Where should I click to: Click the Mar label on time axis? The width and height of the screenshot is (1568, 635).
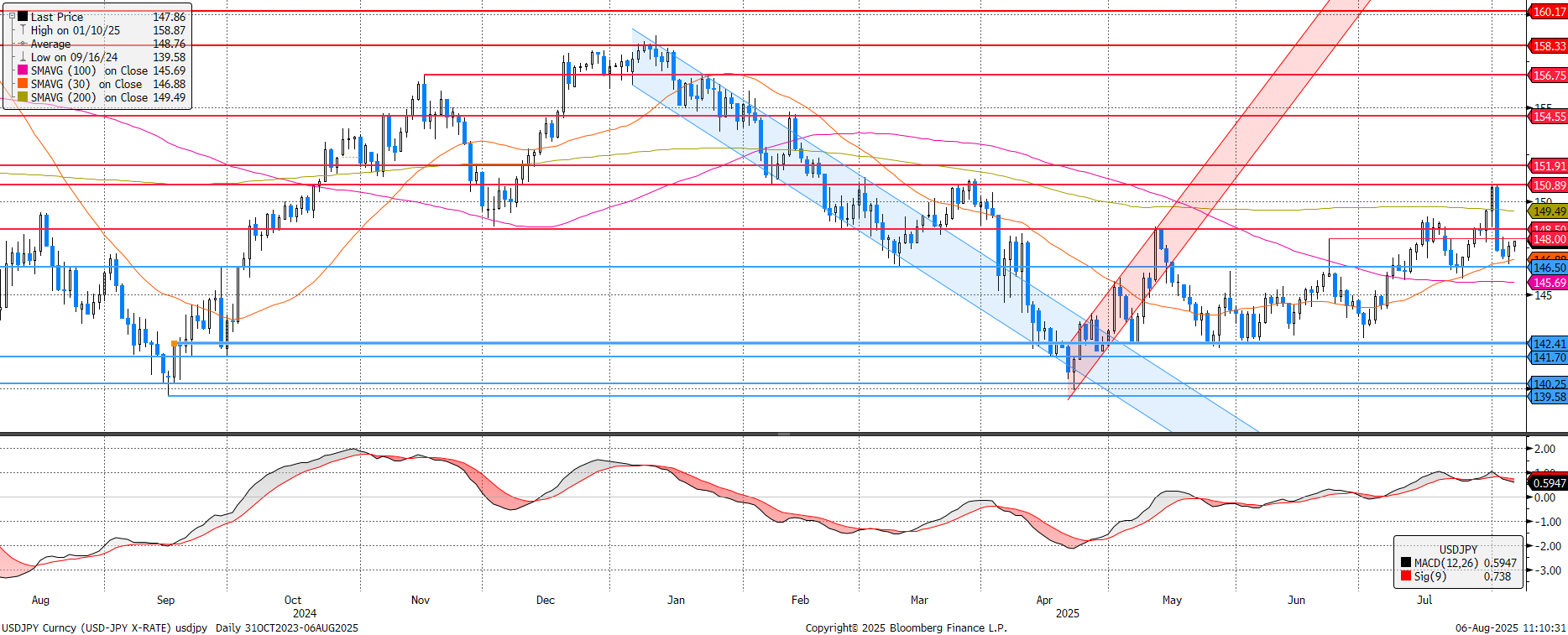point(919,601)
